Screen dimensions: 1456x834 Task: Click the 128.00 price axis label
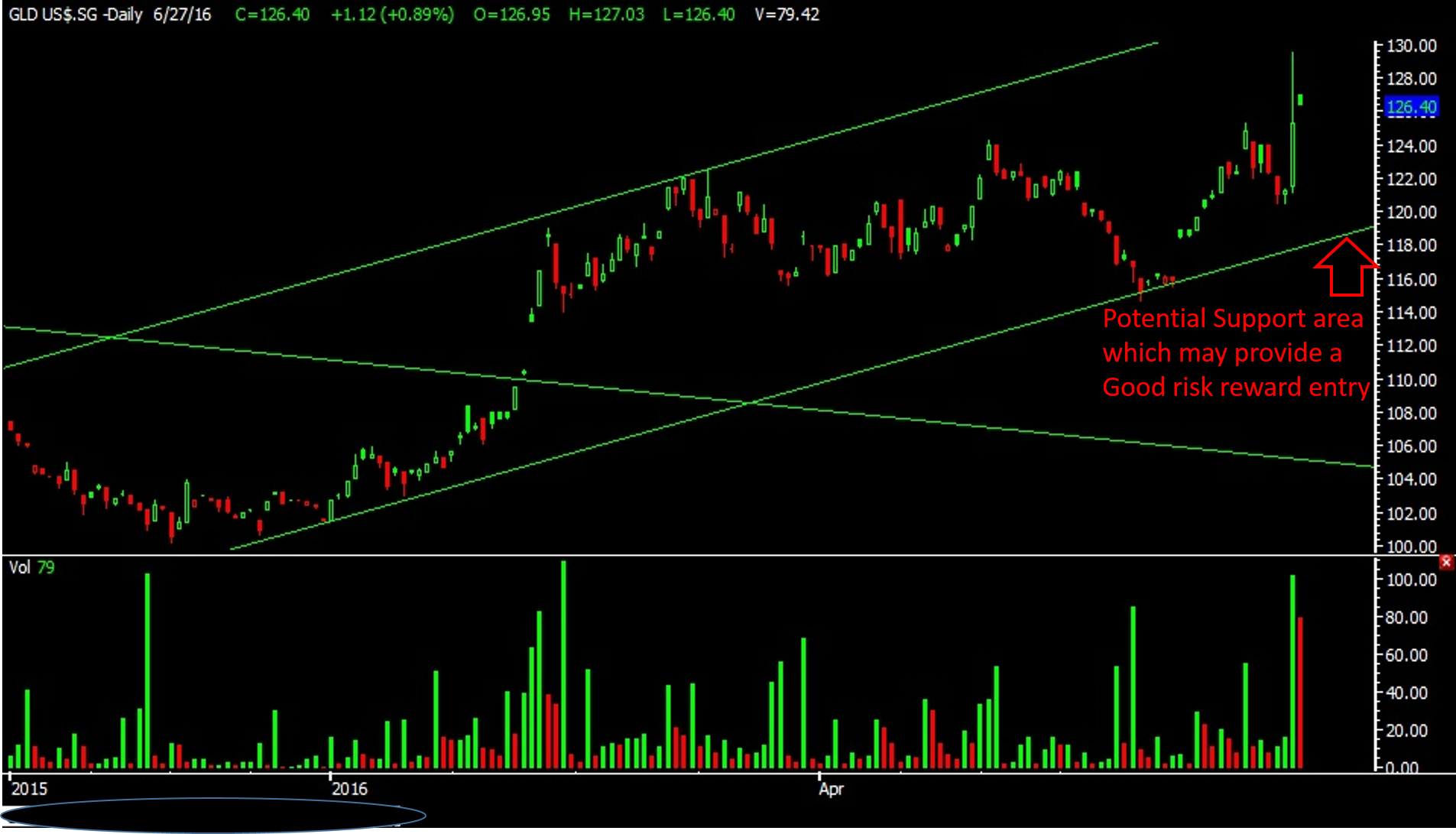1412,79
